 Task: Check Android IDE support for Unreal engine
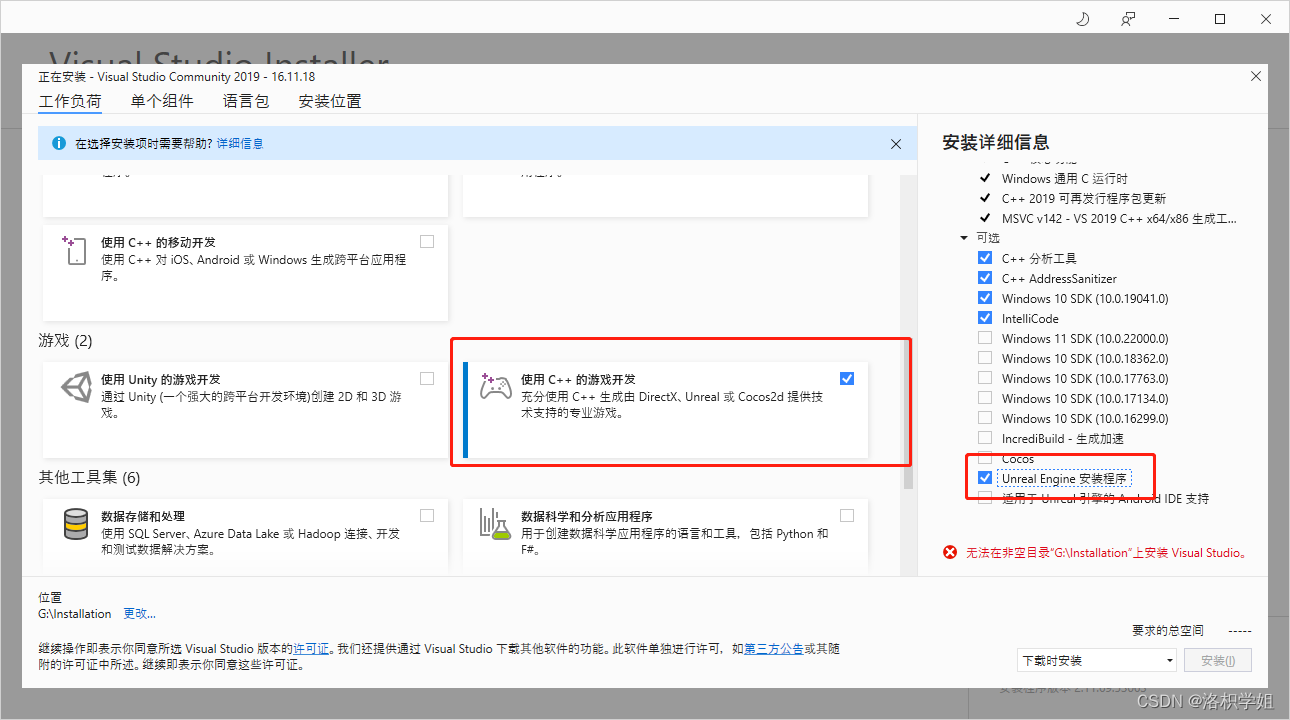point(985,498)
